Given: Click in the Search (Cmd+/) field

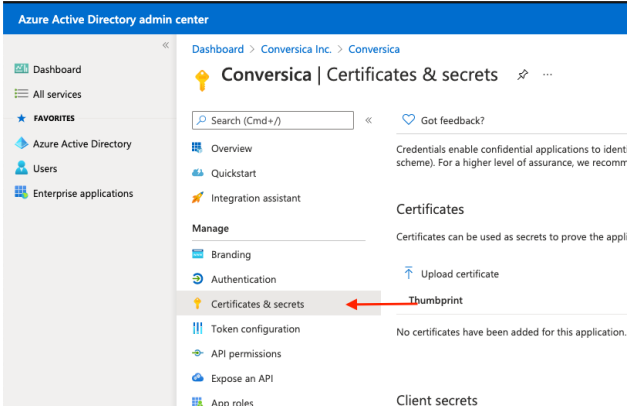Looking at the screenshot, I should click(273, 120).
